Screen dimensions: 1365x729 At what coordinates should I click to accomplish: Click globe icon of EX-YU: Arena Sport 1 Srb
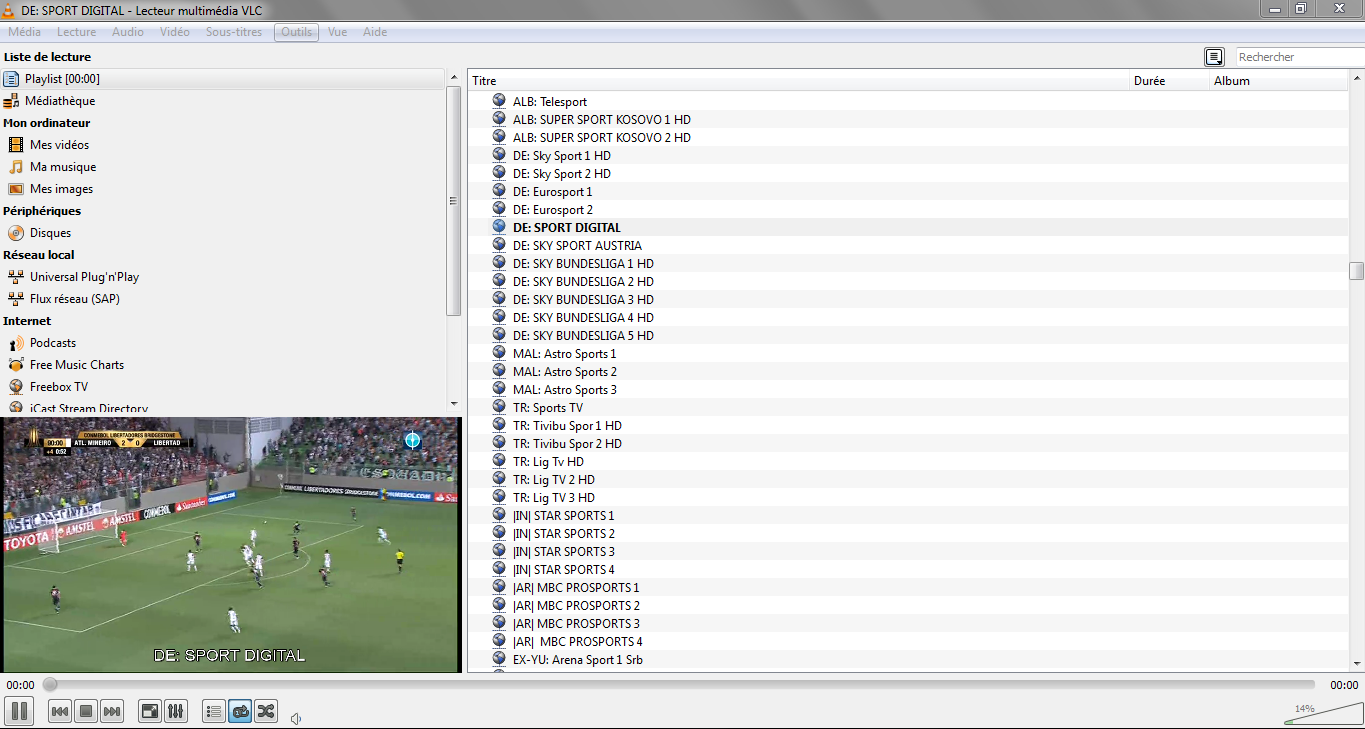click(x=499, y=659)
